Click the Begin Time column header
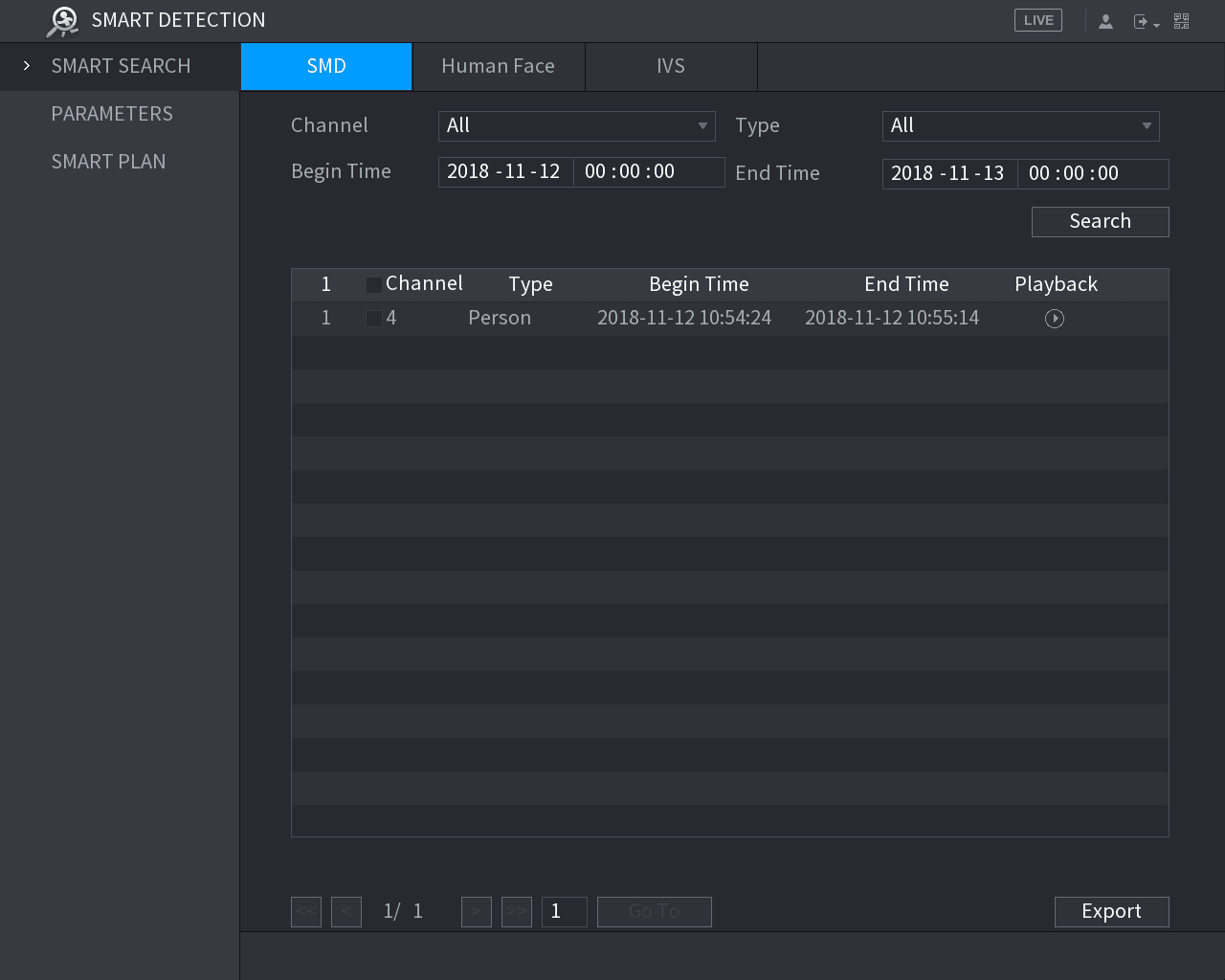This screenshot has height=980, width=1225. click(699, 284)
